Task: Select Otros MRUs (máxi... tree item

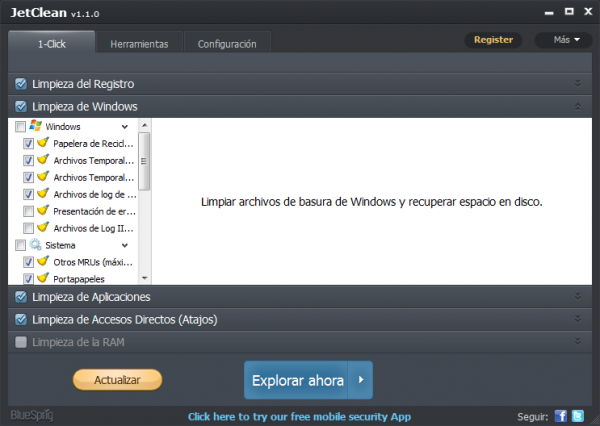Action: click(93, 262)
